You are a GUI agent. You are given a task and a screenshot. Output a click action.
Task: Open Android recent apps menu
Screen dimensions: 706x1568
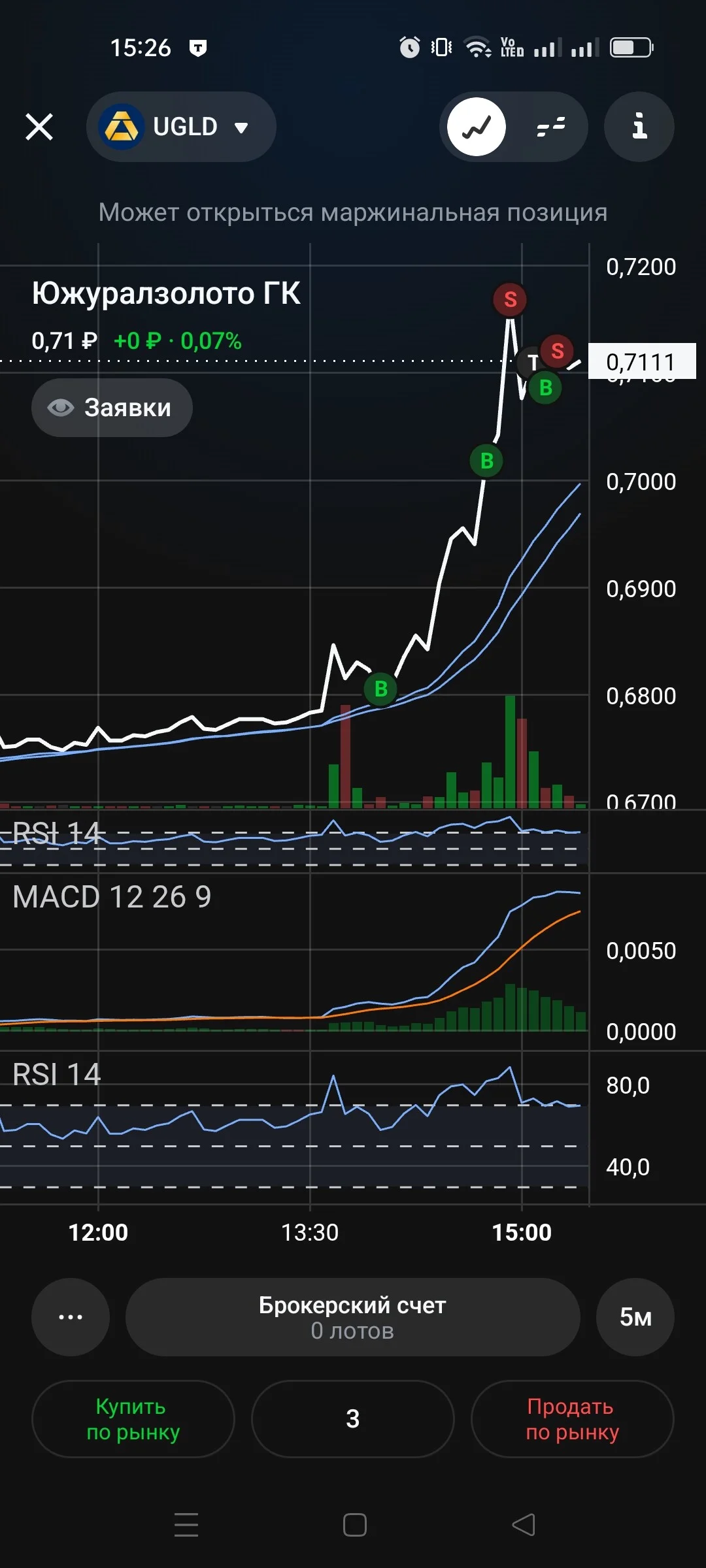[186, 1525]
